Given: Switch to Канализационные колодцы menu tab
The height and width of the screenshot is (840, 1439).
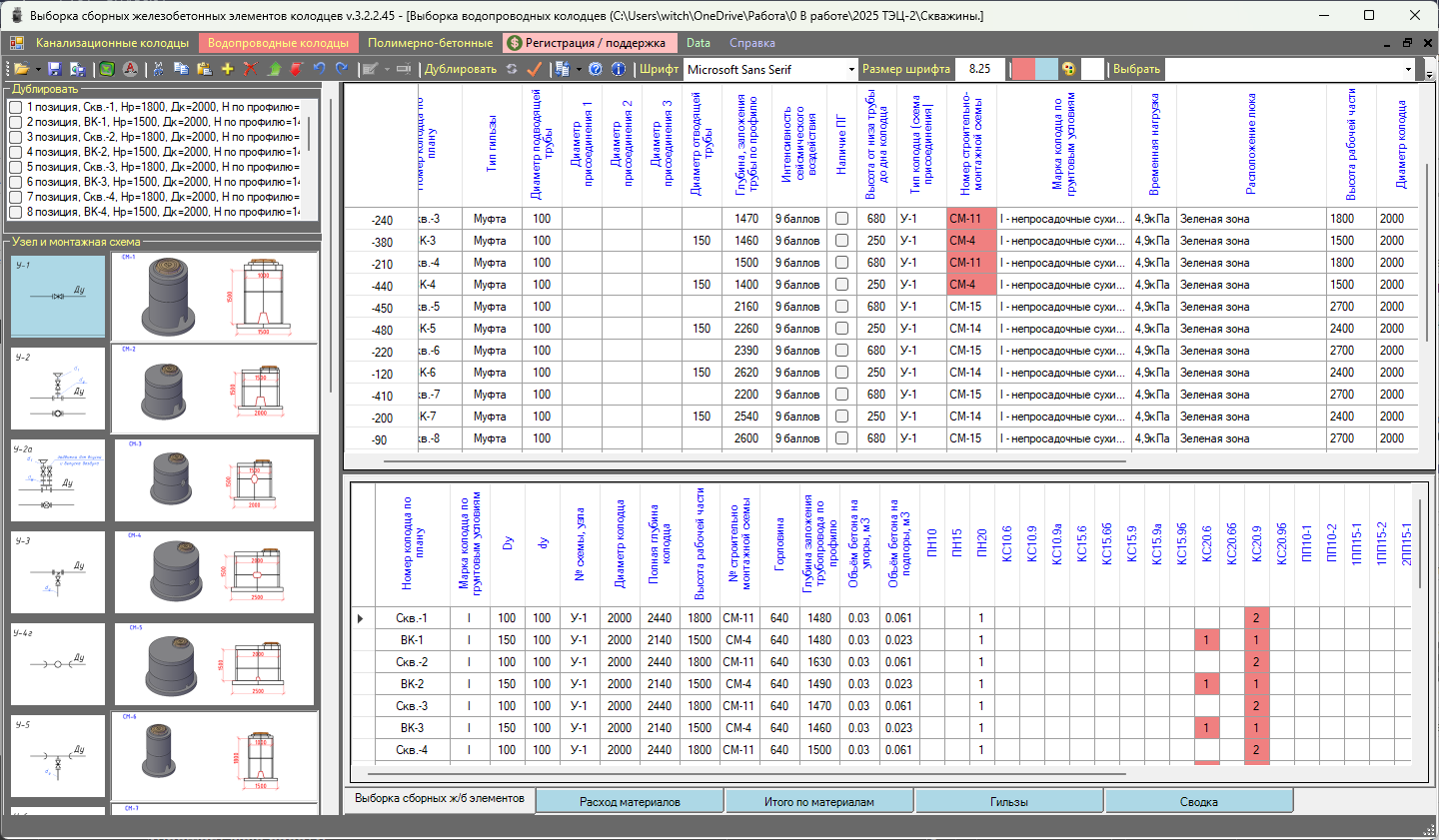Looking at the screenshot, I should (112, 43).
